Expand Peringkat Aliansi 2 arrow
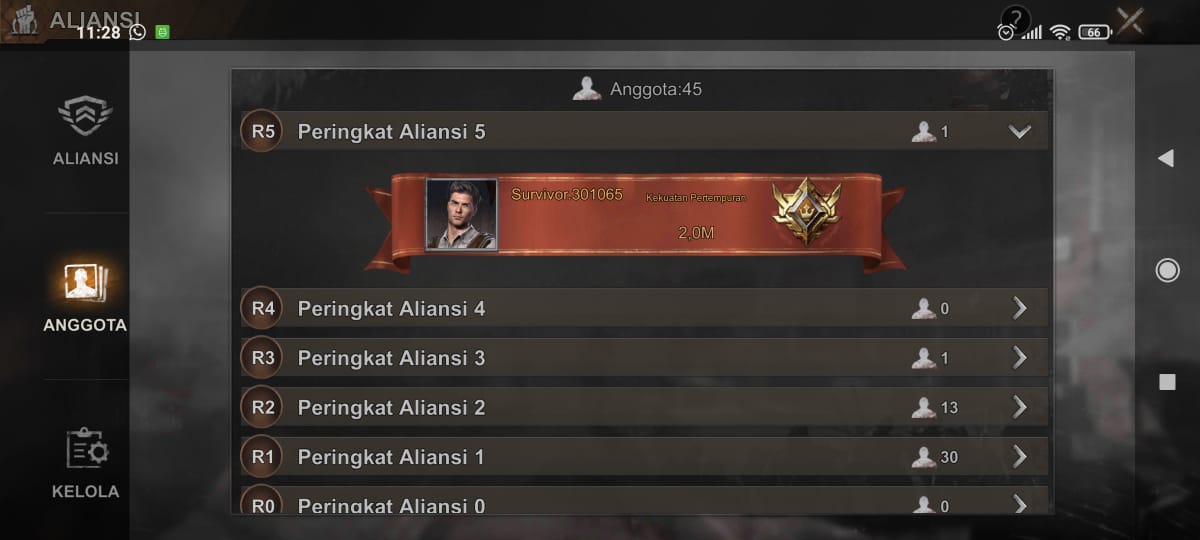Image resolution: width=1200 pixels, height=540 pixels. 1020,407
